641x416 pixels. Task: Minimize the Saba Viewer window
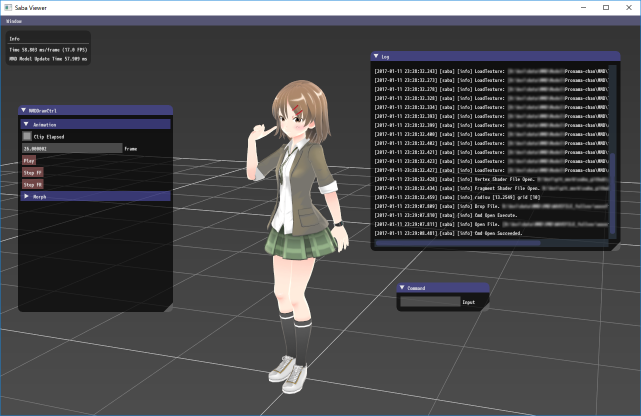(x=583, y=7)
